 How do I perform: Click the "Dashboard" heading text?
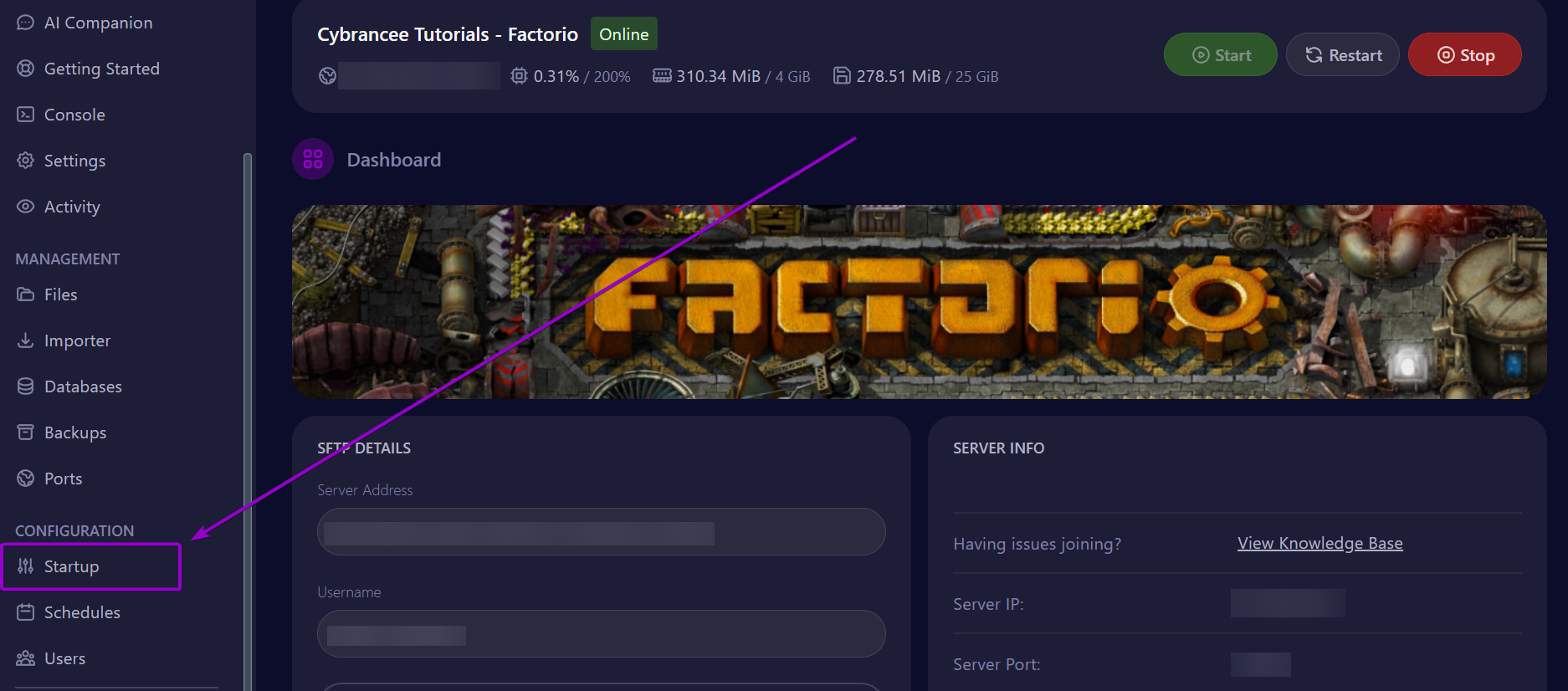pos(394,160)
